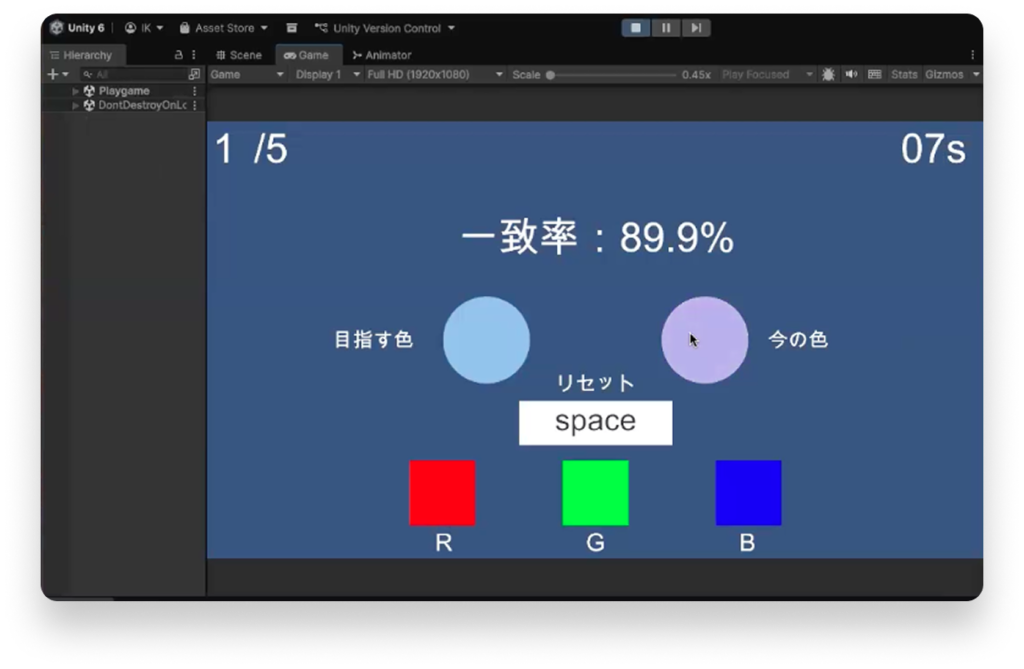Viewport: 1024px width, 669px height.
Task: Click the bug icon in Game toolbar
Action: (828, 75)
